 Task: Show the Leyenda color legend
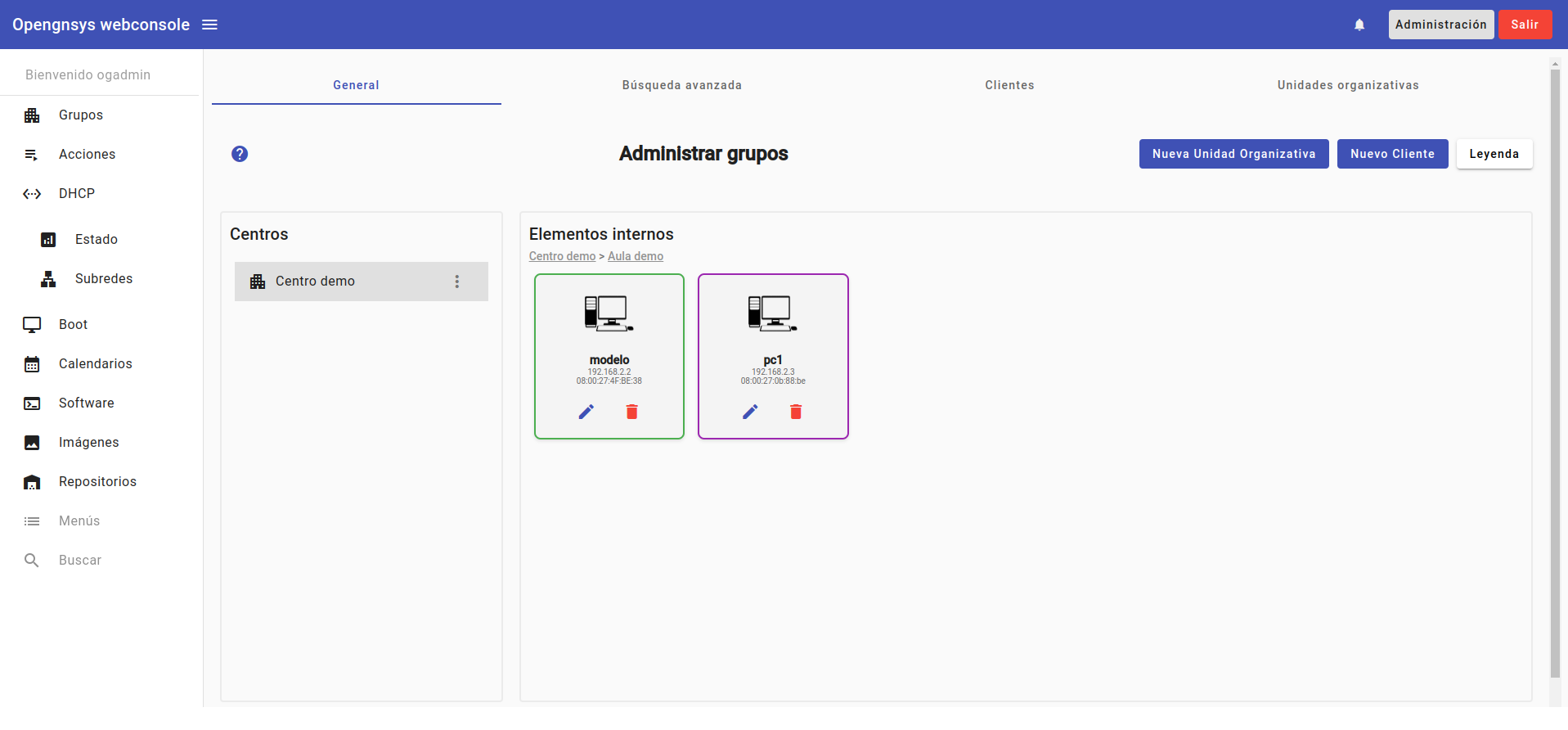1494,154
